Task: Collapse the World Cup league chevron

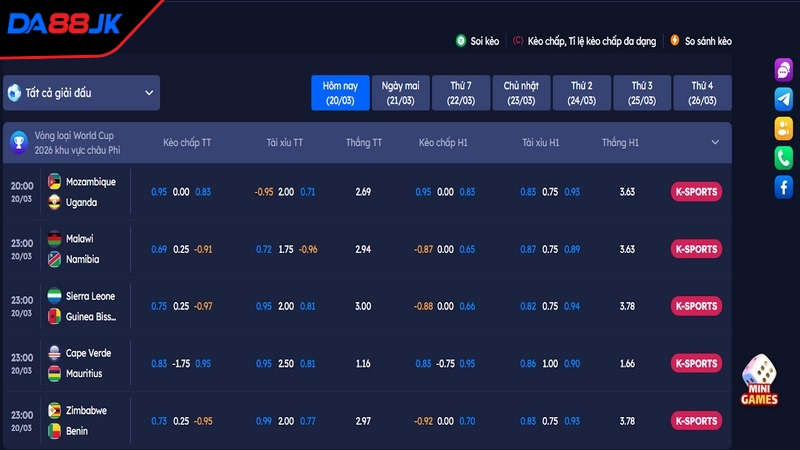Action: click(715, 143)
